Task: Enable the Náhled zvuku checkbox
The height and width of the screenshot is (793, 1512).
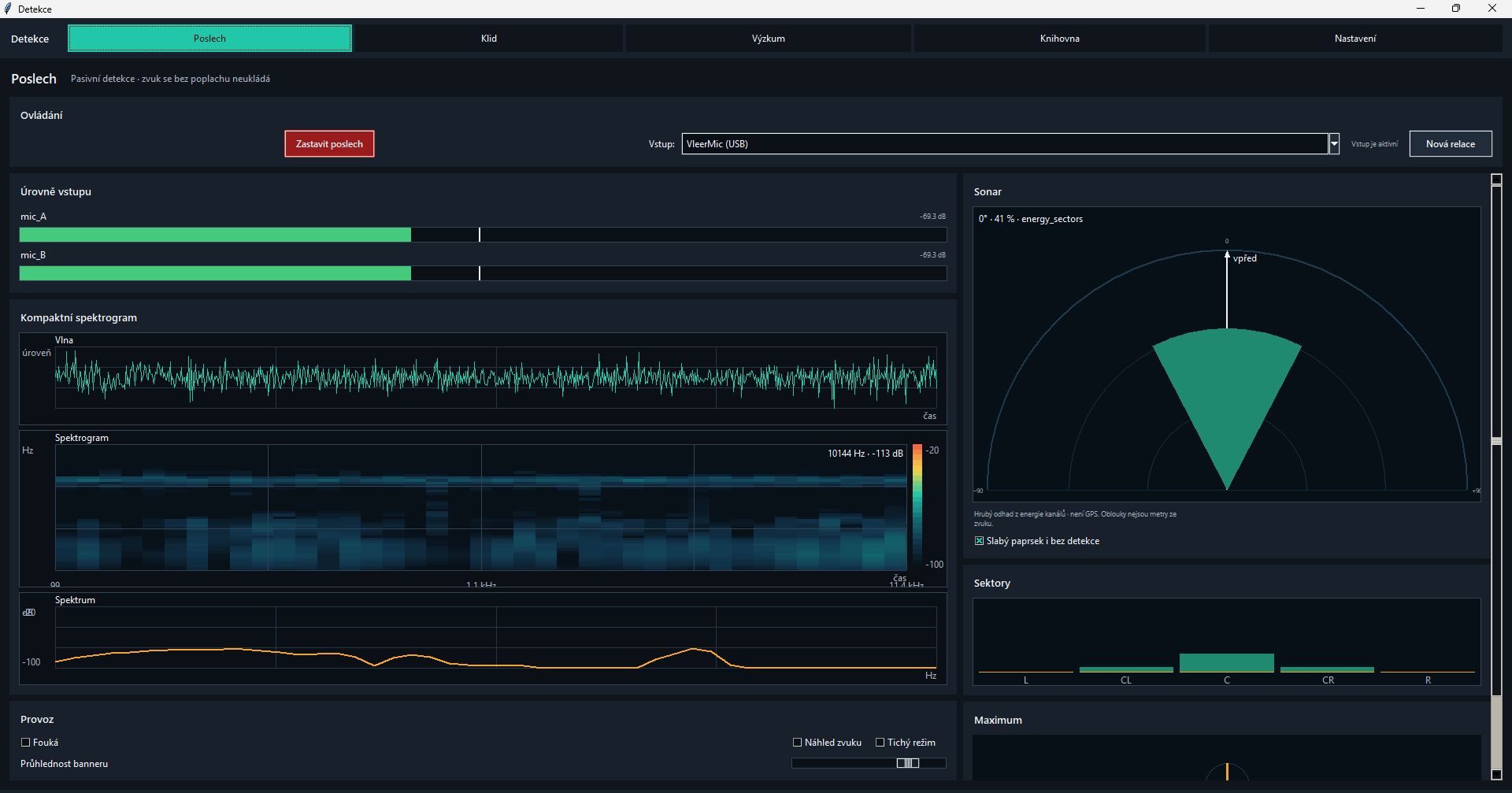Action: 797,743
